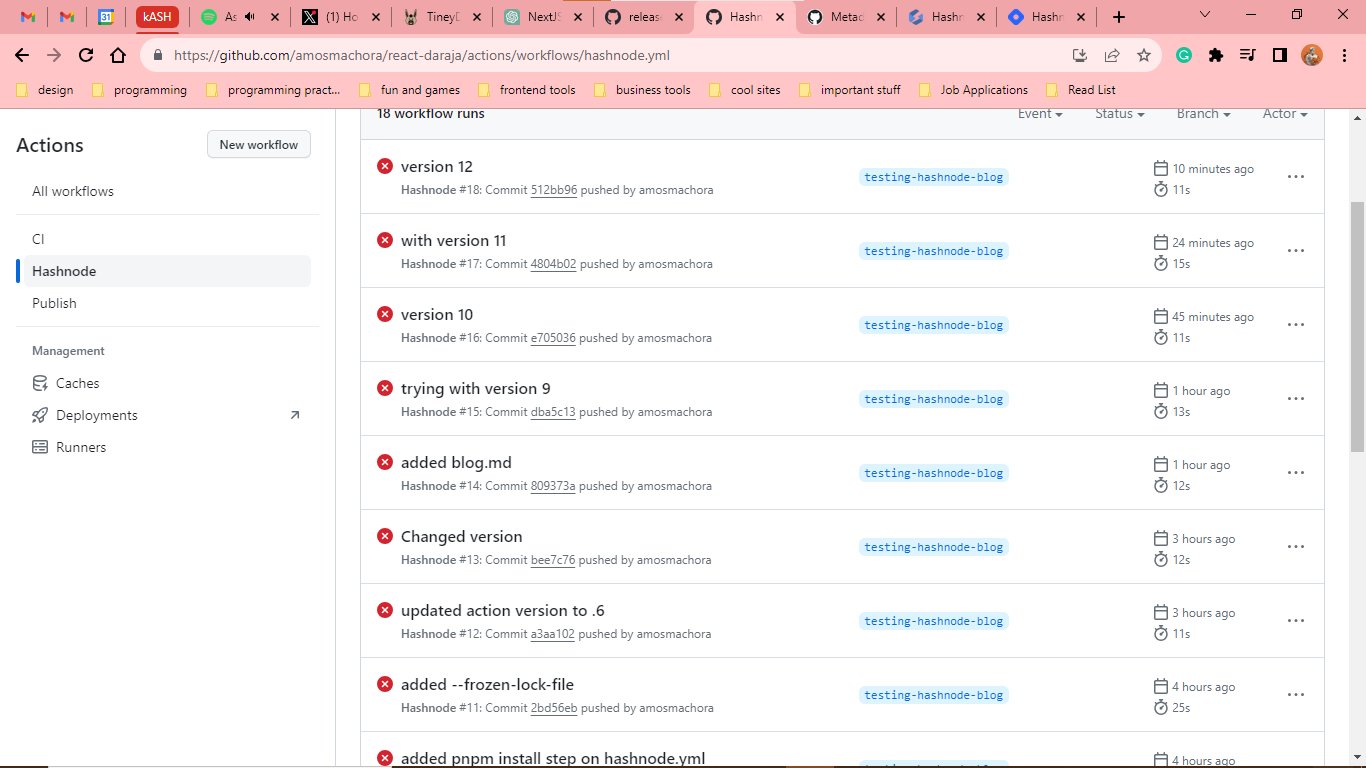Open design bookmarks folder
Viewport: 1366px width, 768px height.
(46, 90)
